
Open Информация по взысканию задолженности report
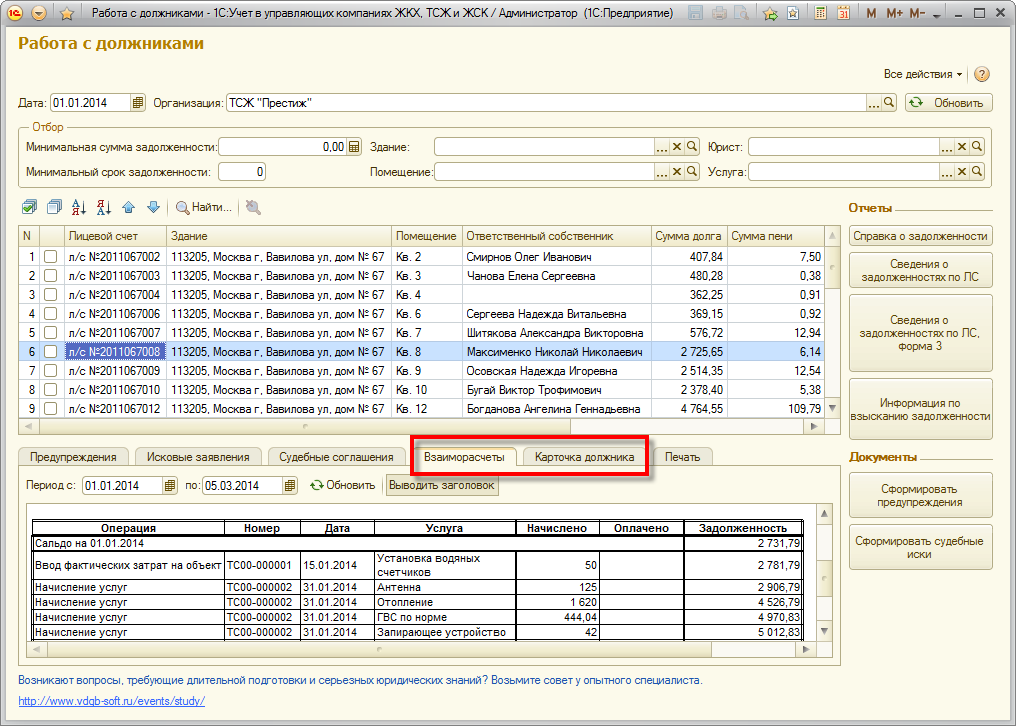[x=920, y=410]
